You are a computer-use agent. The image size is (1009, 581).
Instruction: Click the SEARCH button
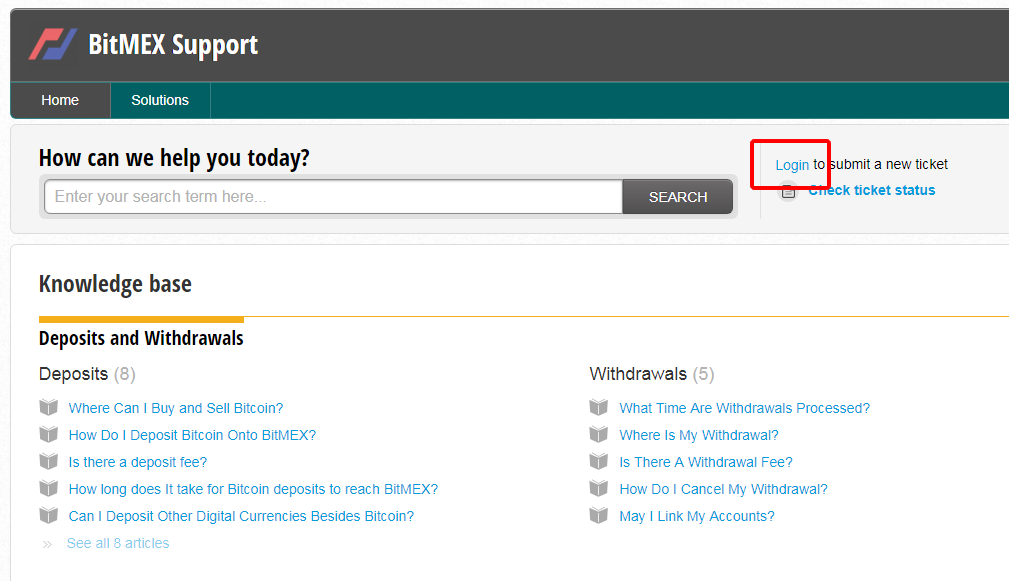pyautogui.click(x=678, y=197)
